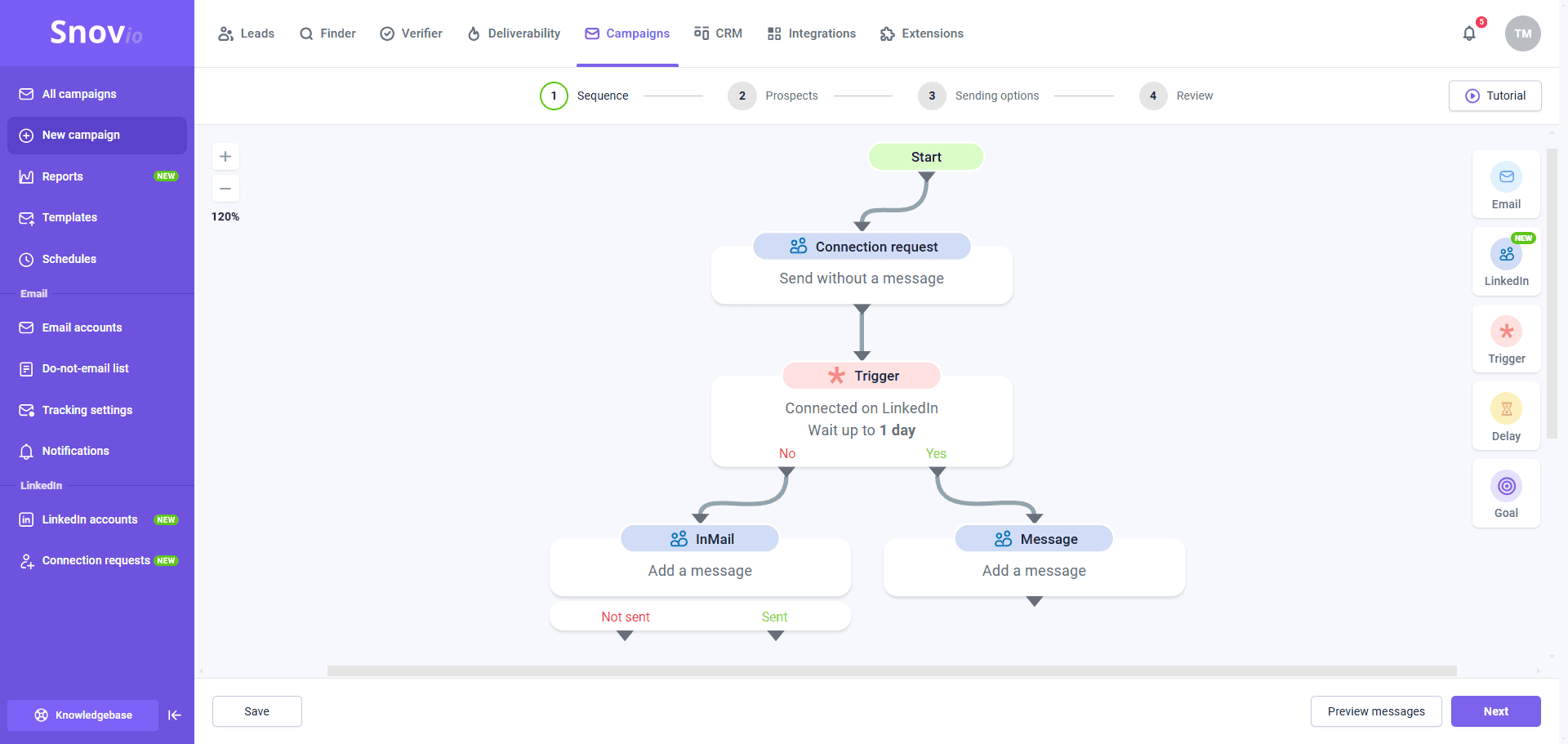This screenshot has width=1568, height=744.
Task: Click the 'Not sent' branch label
Action: coord(626,617)
